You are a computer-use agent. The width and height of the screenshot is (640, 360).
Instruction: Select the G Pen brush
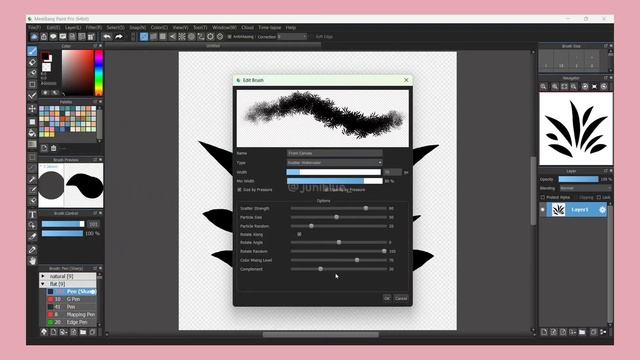(71, 299)
